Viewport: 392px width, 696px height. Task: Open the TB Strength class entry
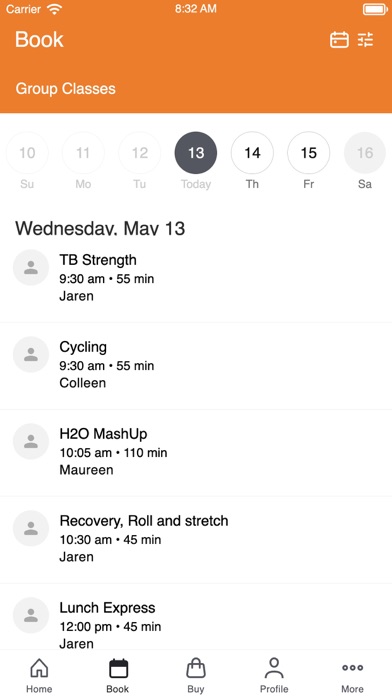[196, 278]
